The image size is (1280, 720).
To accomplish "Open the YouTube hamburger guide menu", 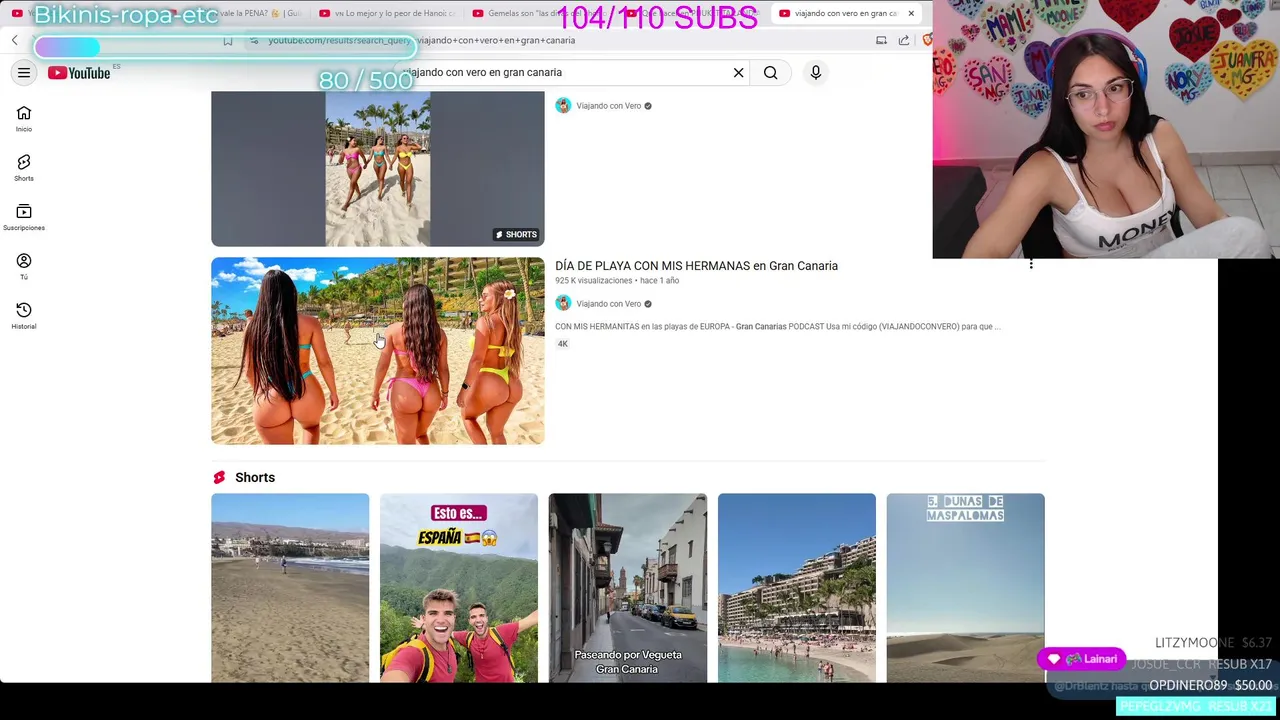I will coord(24,73).
